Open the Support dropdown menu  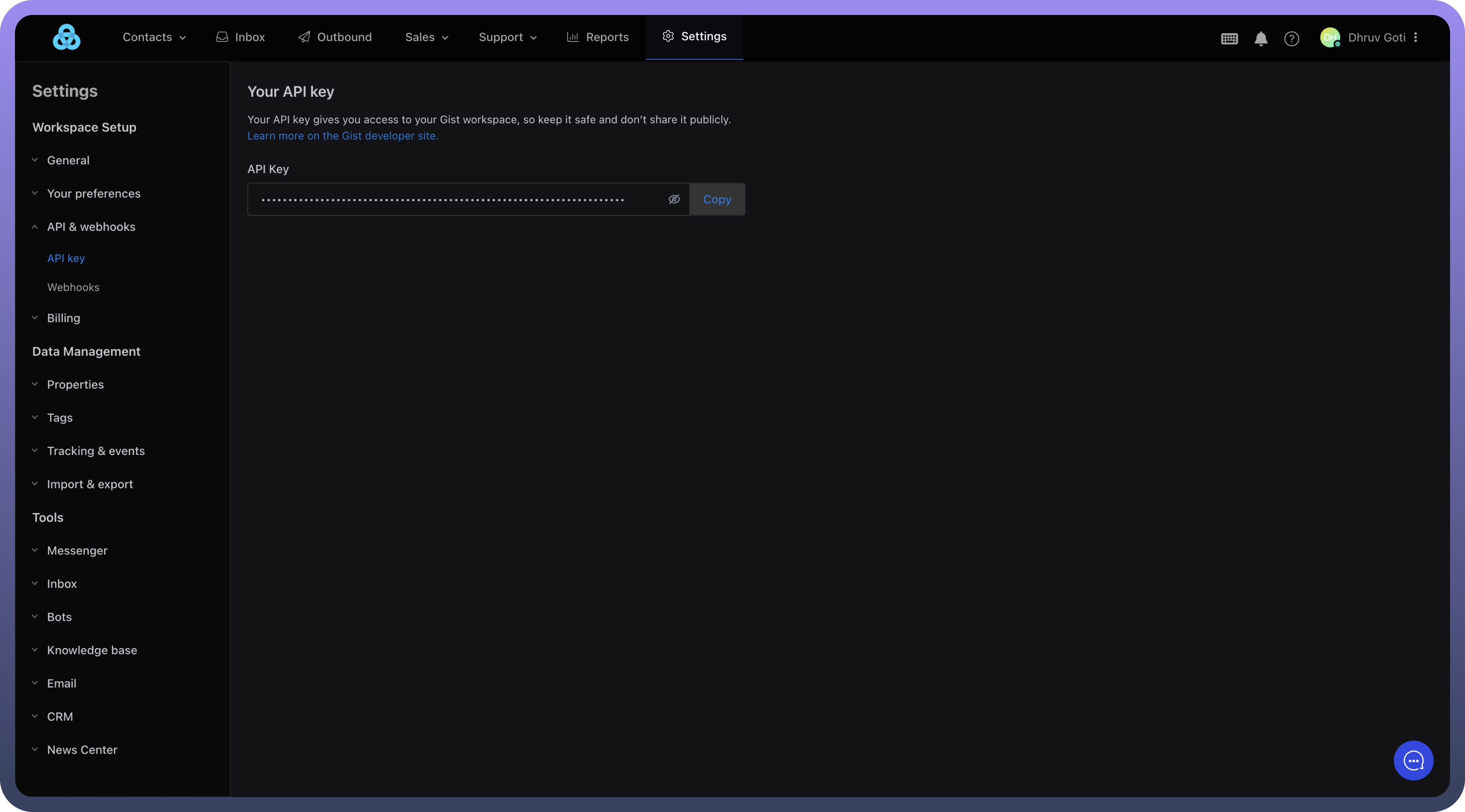507,37
